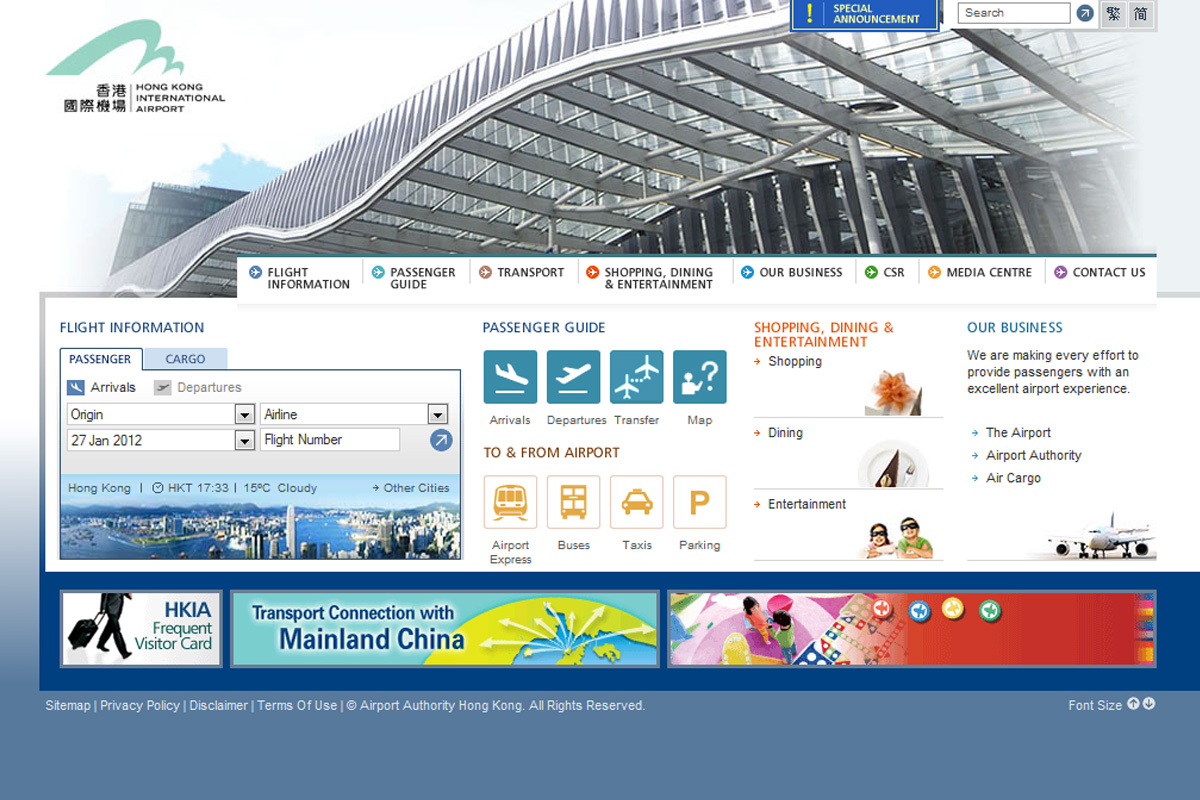Open the CSR menu
The image size is (1200, 800).
pyautogui.click(x=885, y=272)
